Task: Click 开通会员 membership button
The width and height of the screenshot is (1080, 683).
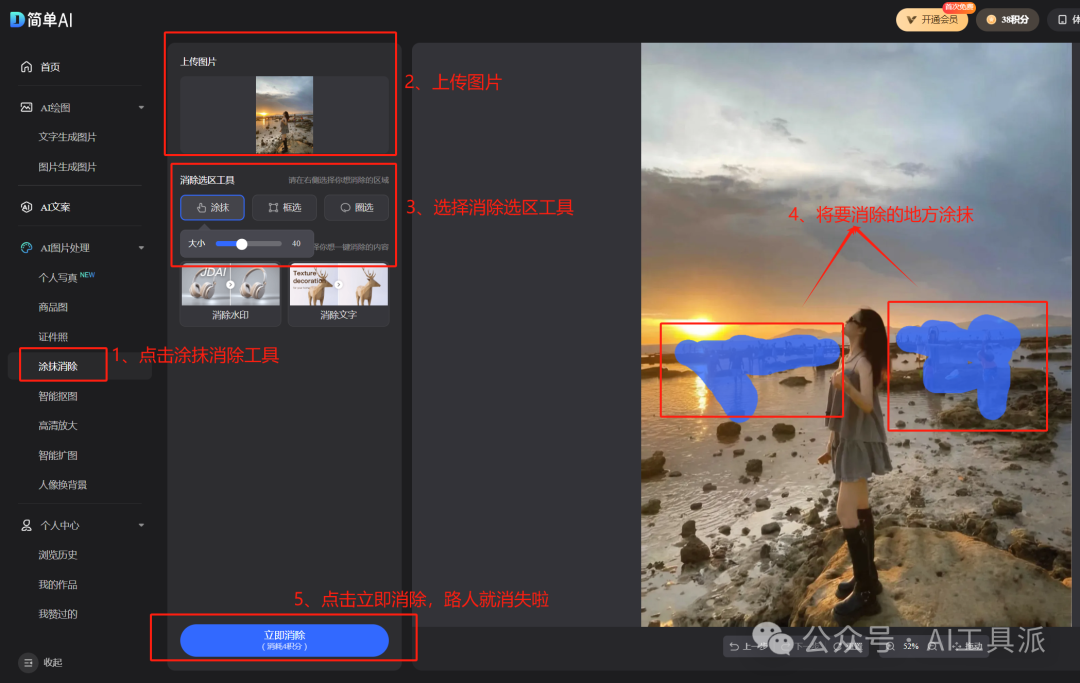Action: click(x=931, y=19)
